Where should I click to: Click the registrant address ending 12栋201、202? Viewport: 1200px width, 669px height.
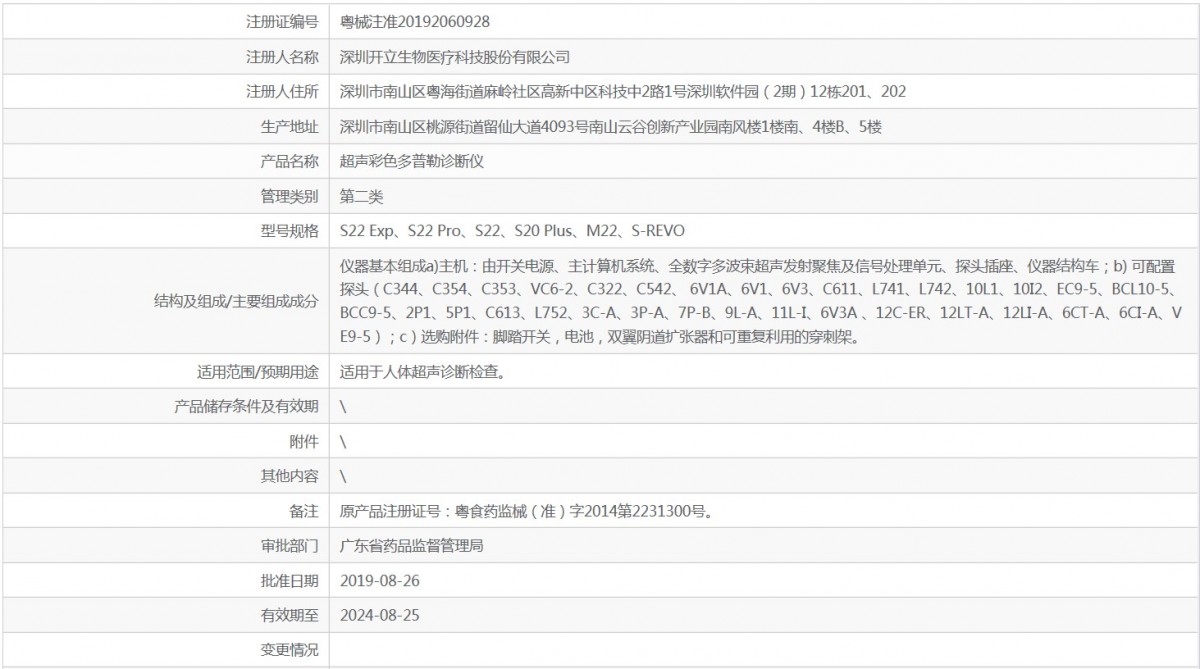[x=623, y=91]
